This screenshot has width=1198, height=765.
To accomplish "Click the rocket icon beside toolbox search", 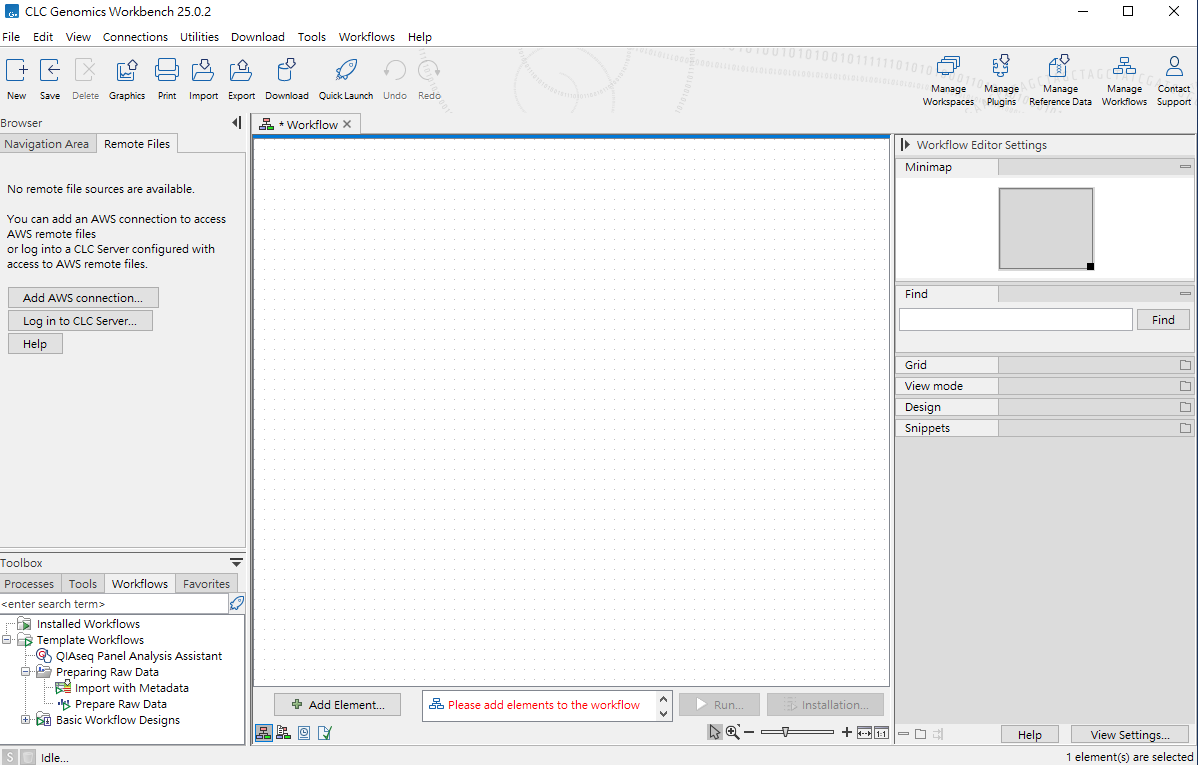I will 237,603.
